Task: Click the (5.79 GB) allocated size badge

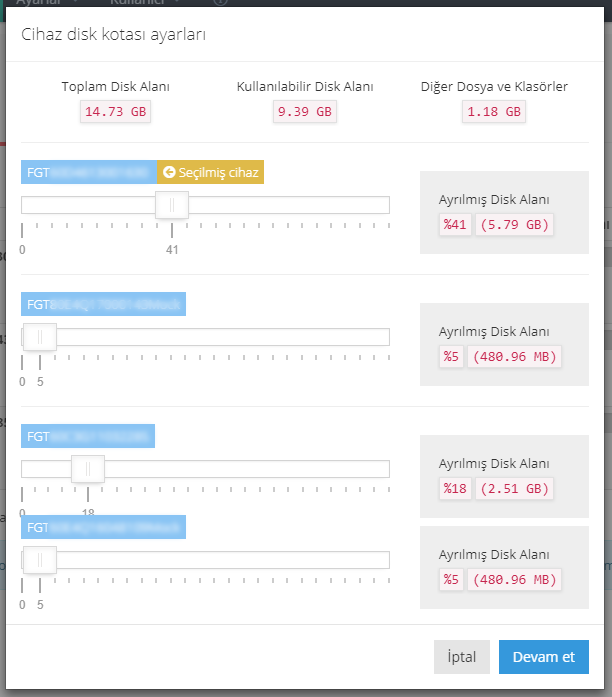Action: pyautogui.click(x=514, y=225)
